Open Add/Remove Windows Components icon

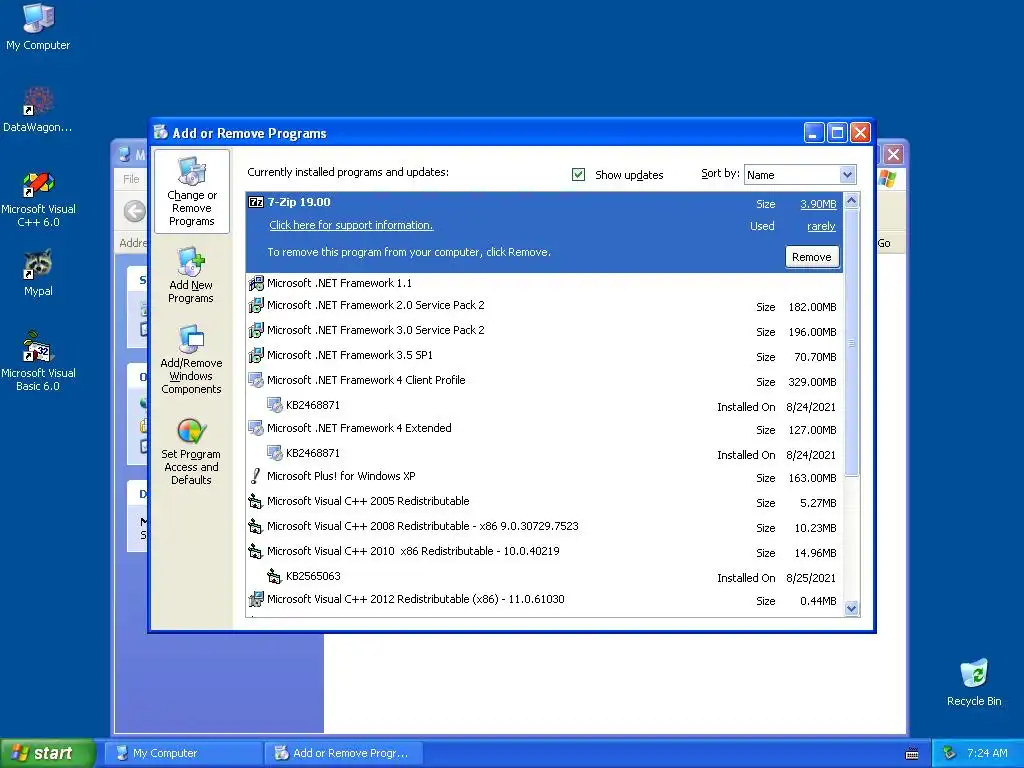(191, 340)
